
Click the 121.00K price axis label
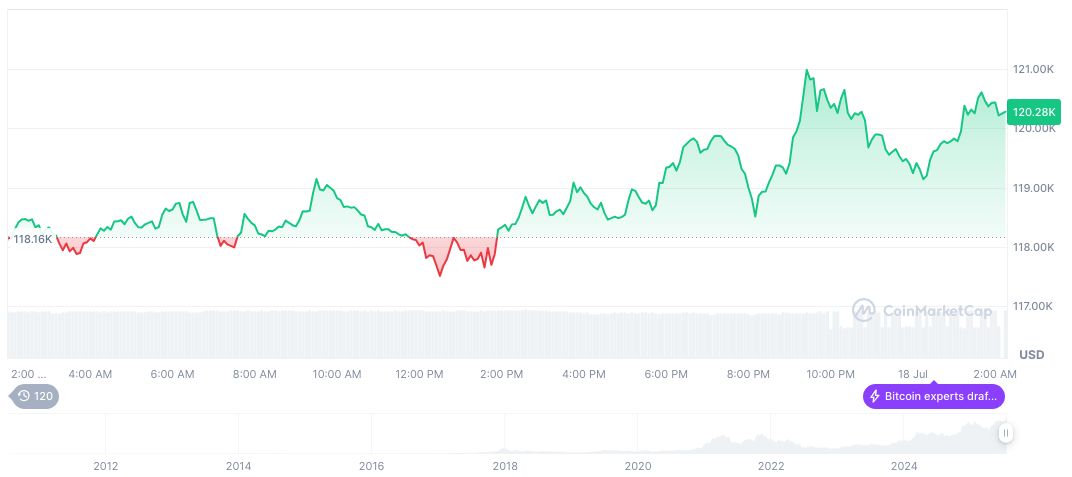tap(1034, 69)
